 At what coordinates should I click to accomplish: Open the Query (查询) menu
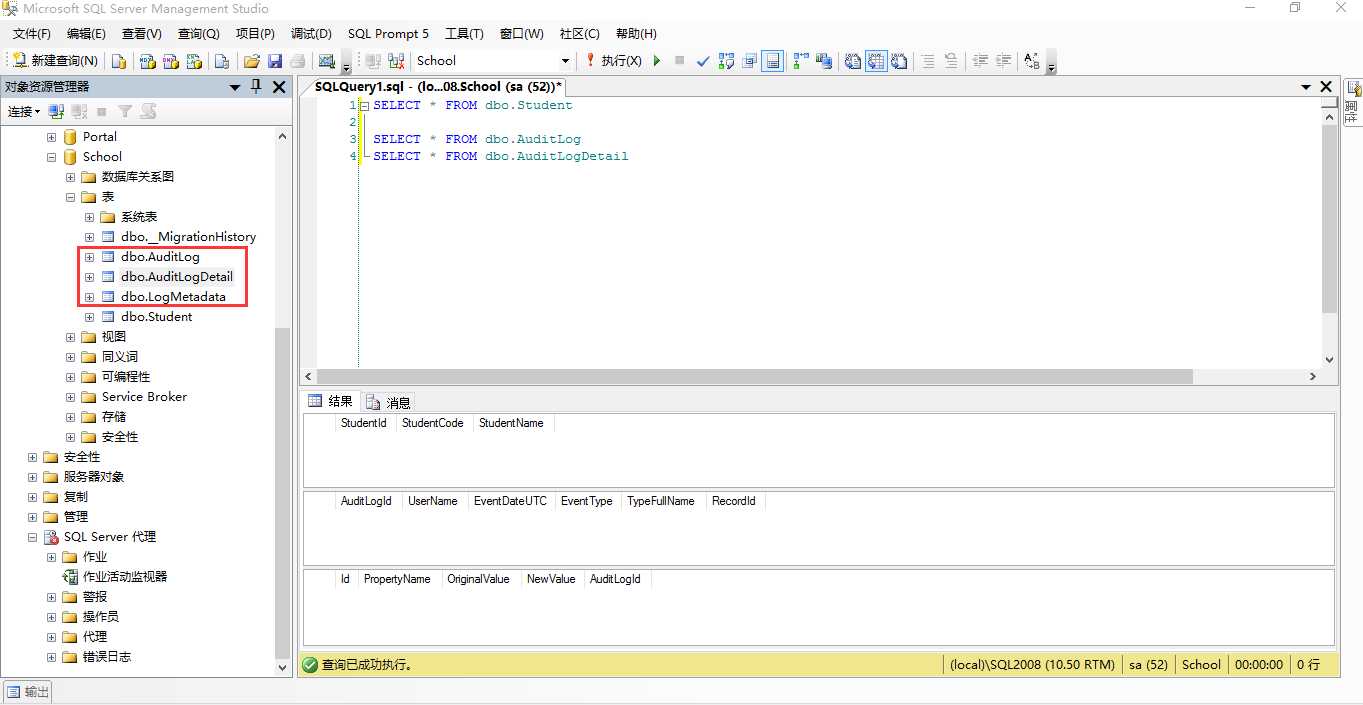coord(198,34)
